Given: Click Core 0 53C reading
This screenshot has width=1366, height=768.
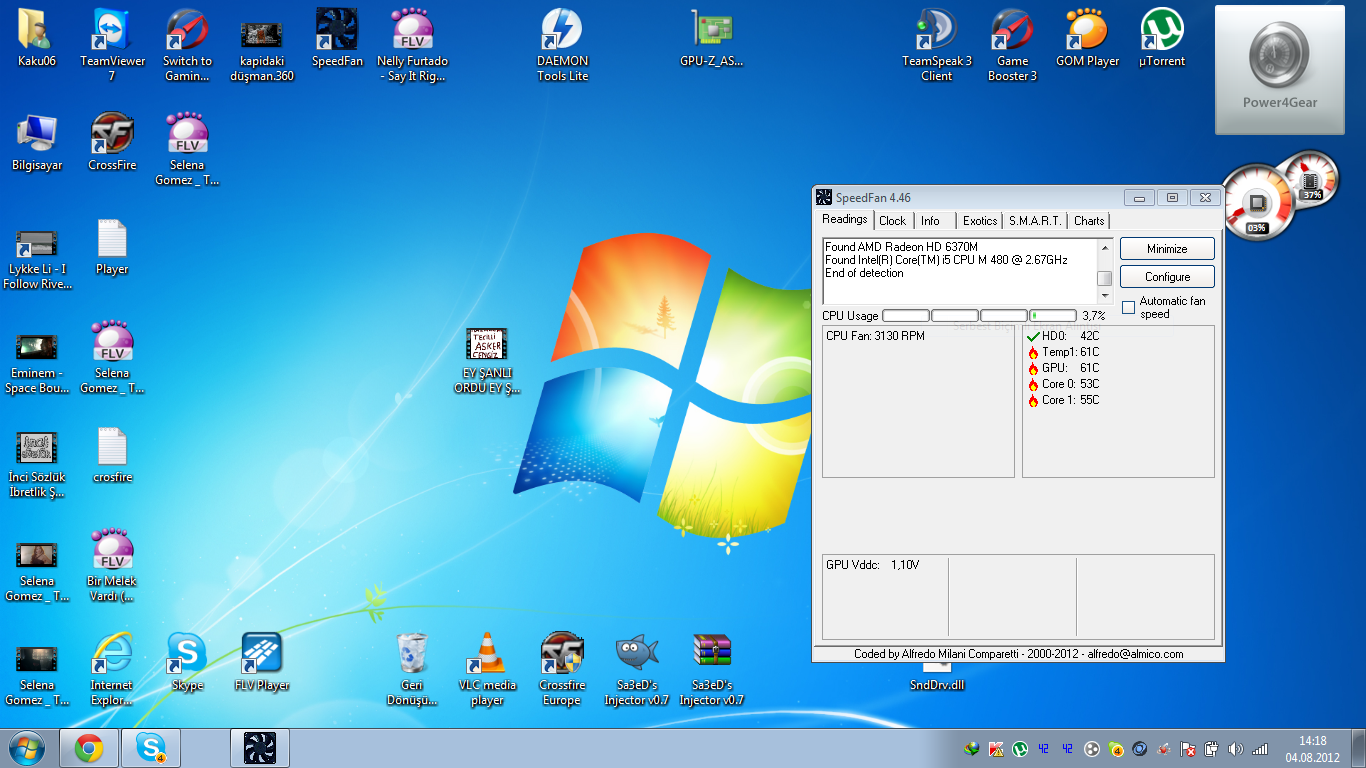Looking at the screenshot, I should click(x=1063, y=384).
